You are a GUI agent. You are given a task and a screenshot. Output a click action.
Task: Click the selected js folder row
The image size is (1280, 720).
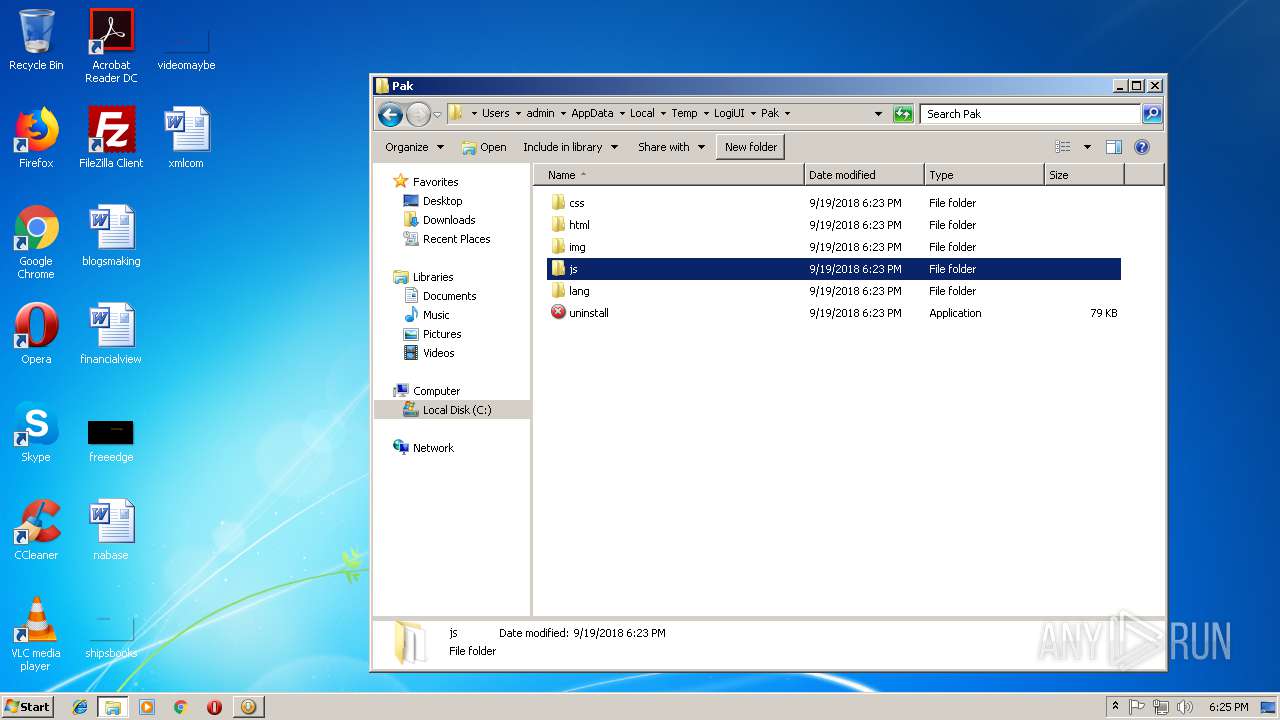tap(834, 269)
